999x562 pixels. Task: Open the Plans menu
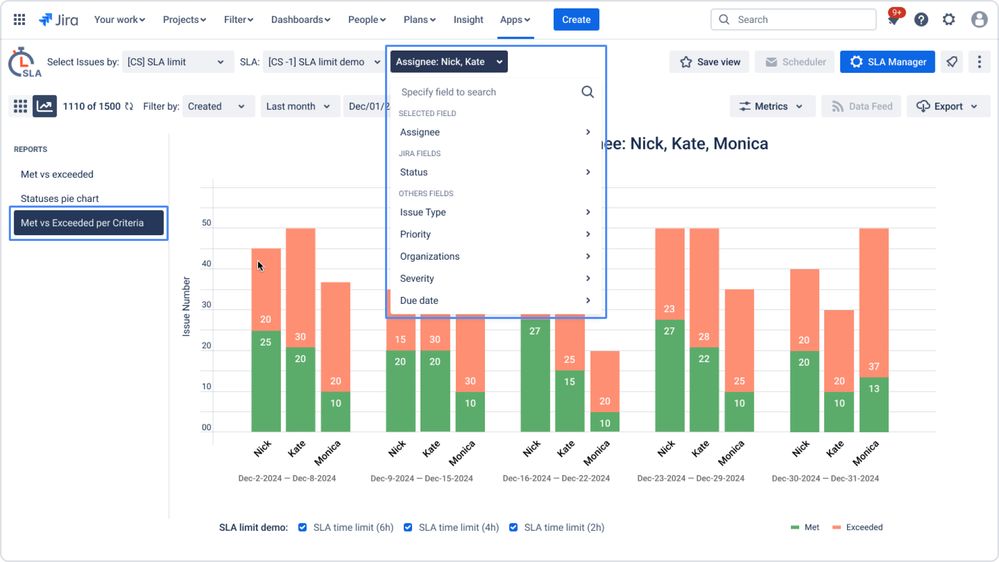pos(419,20)
